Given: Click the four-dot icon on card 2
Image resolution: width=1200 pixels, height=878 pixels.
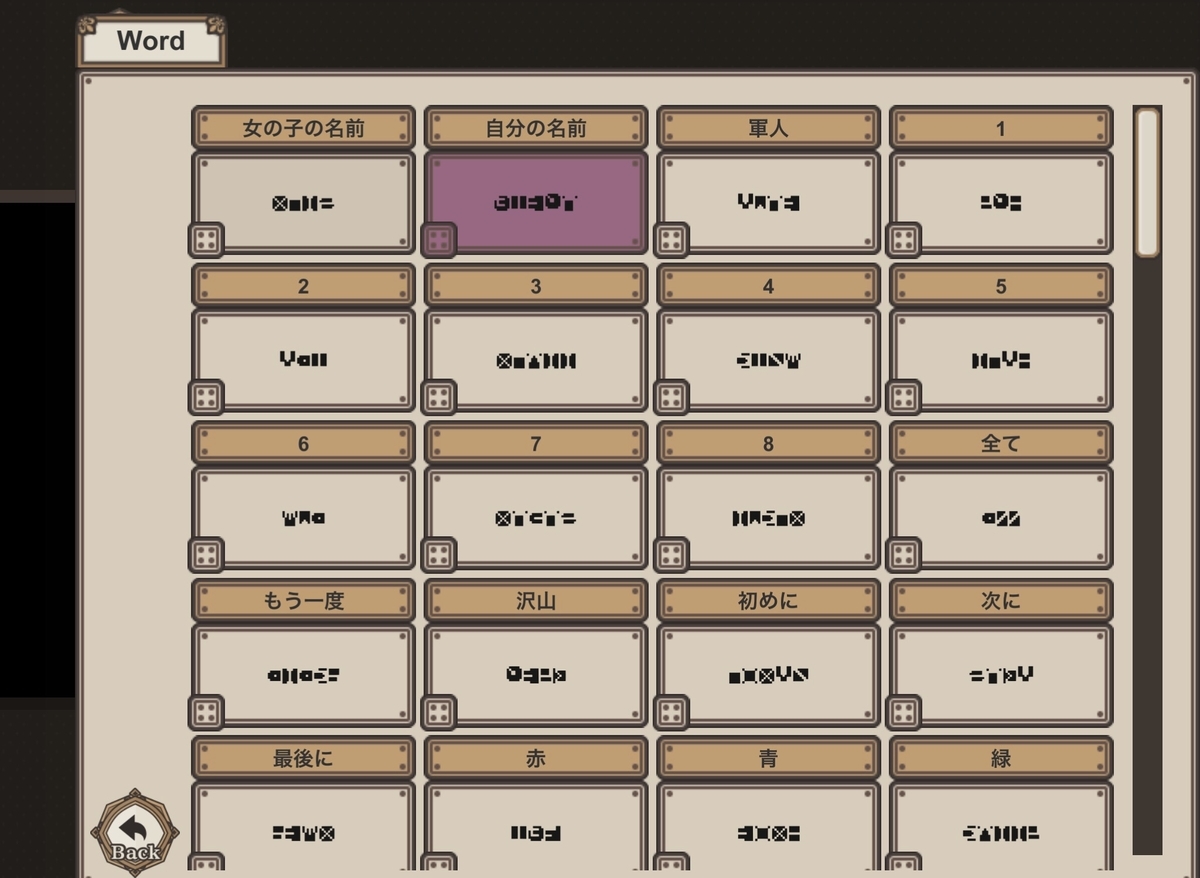Looking at the screenshot, I should pos(206,397).
